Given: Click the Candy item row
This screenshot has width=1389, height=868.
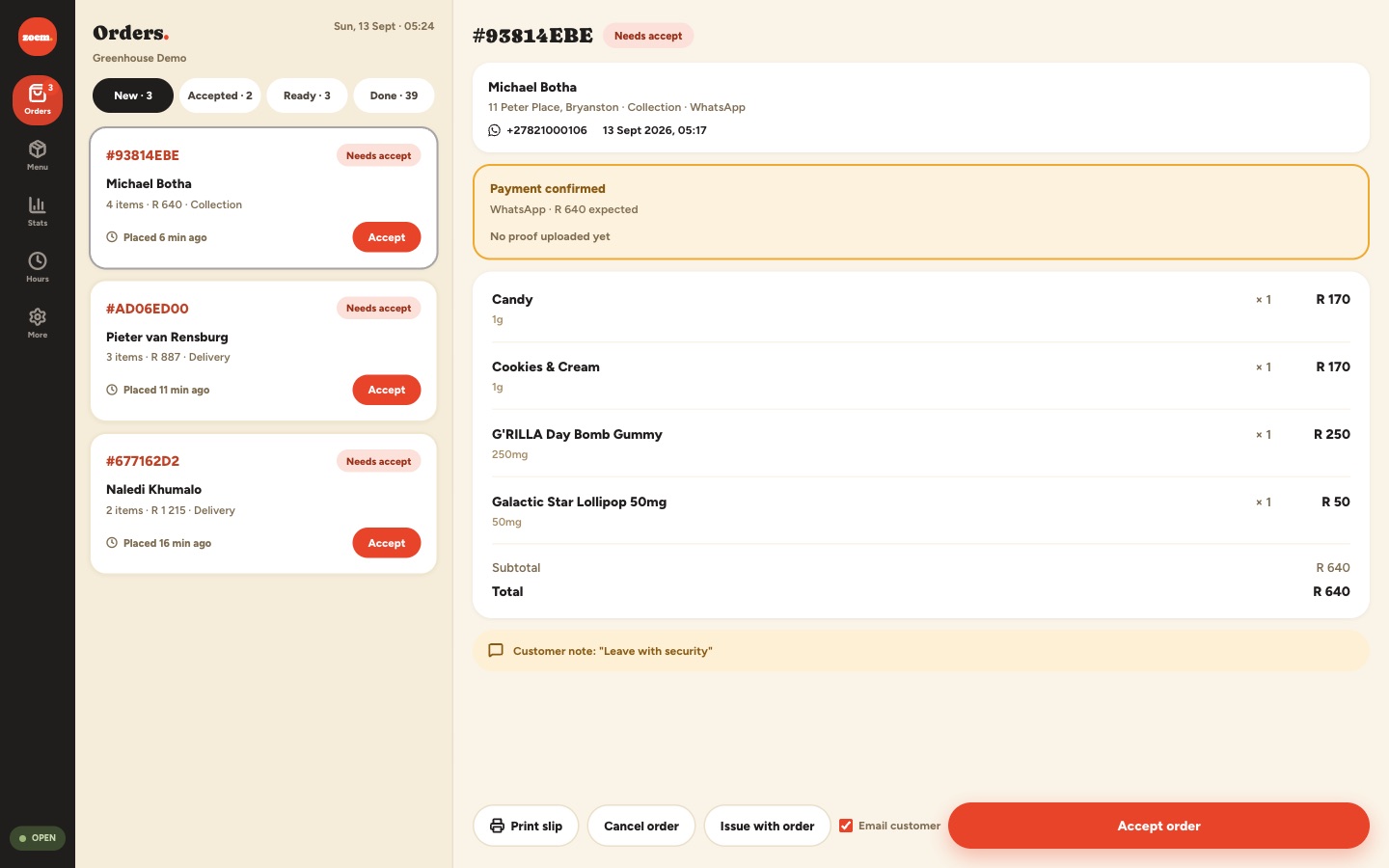Looking at the screenshot, I should [921, 309].
